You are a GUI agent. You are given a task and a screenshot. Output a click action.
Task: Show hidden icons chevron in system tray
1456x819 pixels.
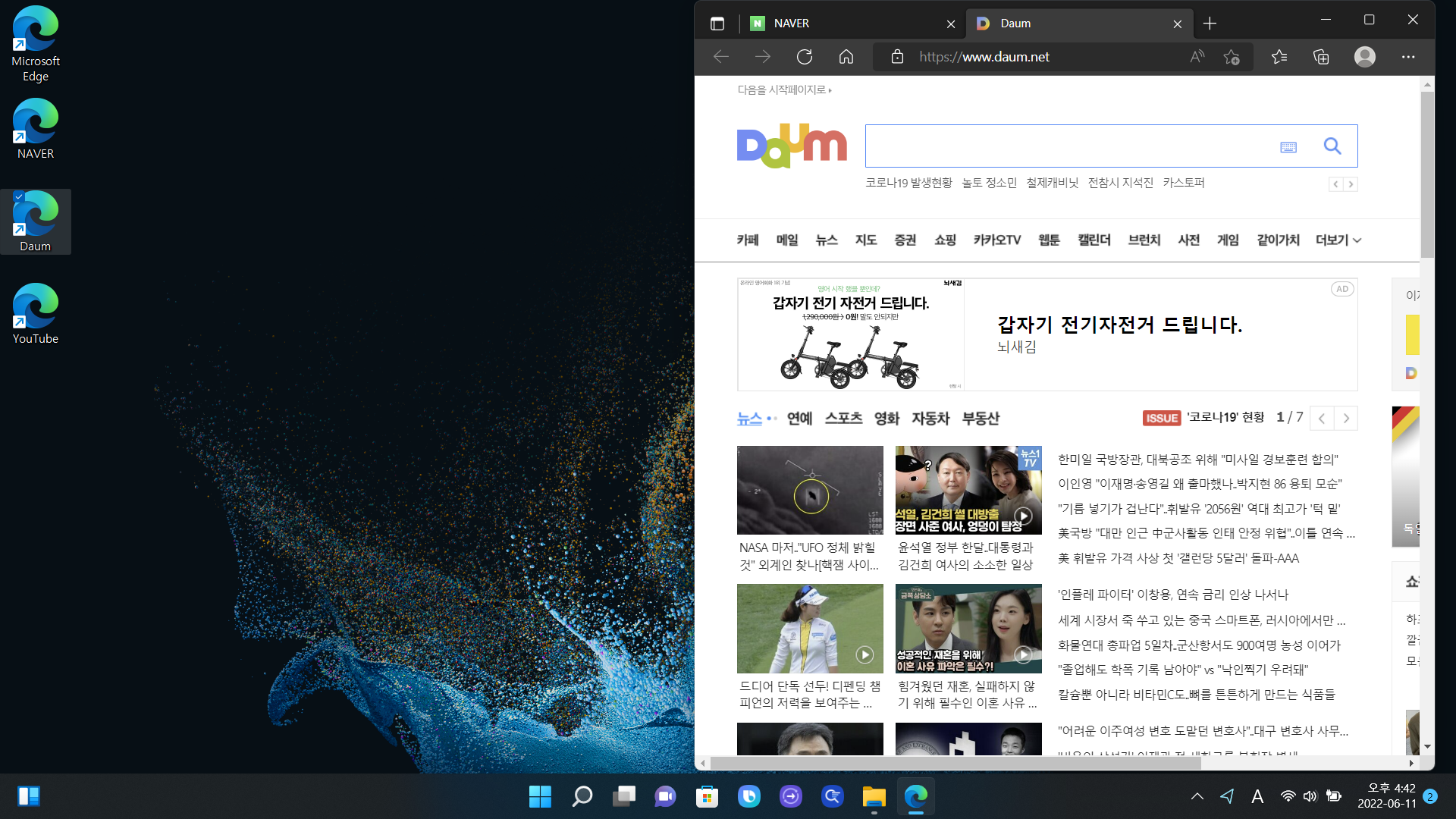(x=1197, y=796)
